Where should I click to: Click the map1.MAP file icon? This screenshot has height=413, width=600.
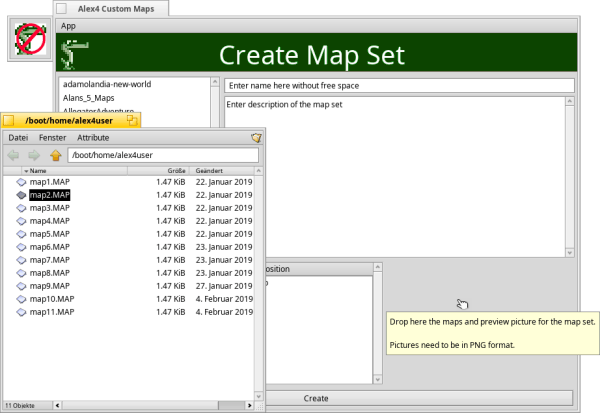pos(22,182)
